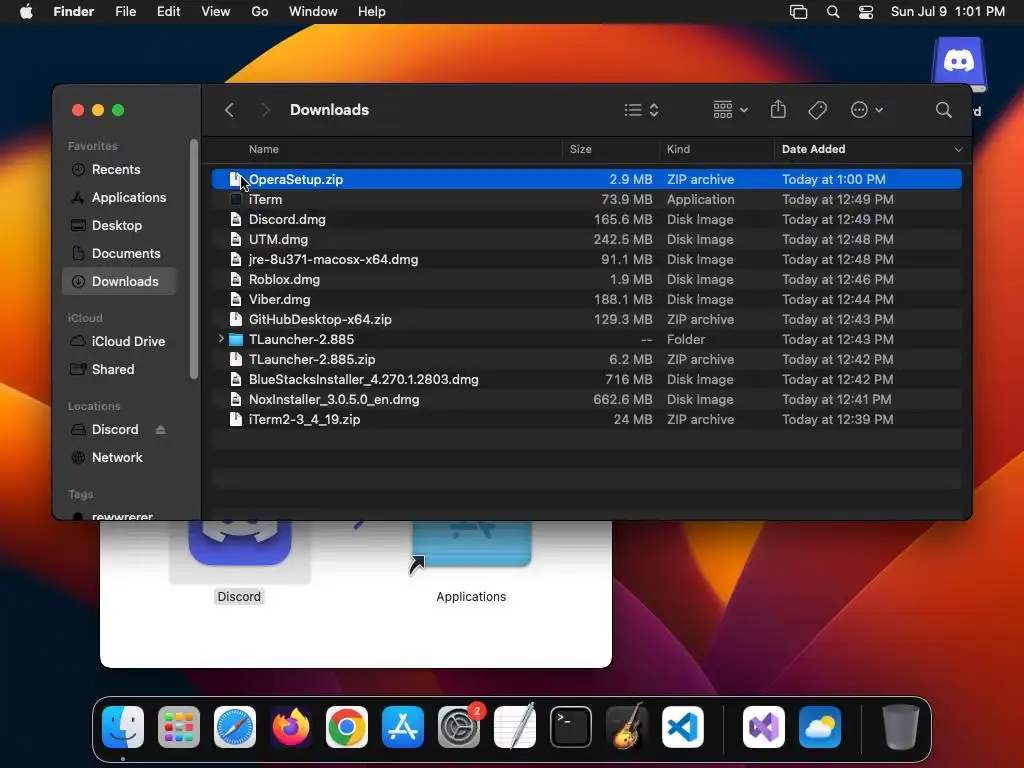The width and height of the screenshot is (1024, 768).
Task: Select the TLauncher-2.885.zip file
Action: click(586, 359)
